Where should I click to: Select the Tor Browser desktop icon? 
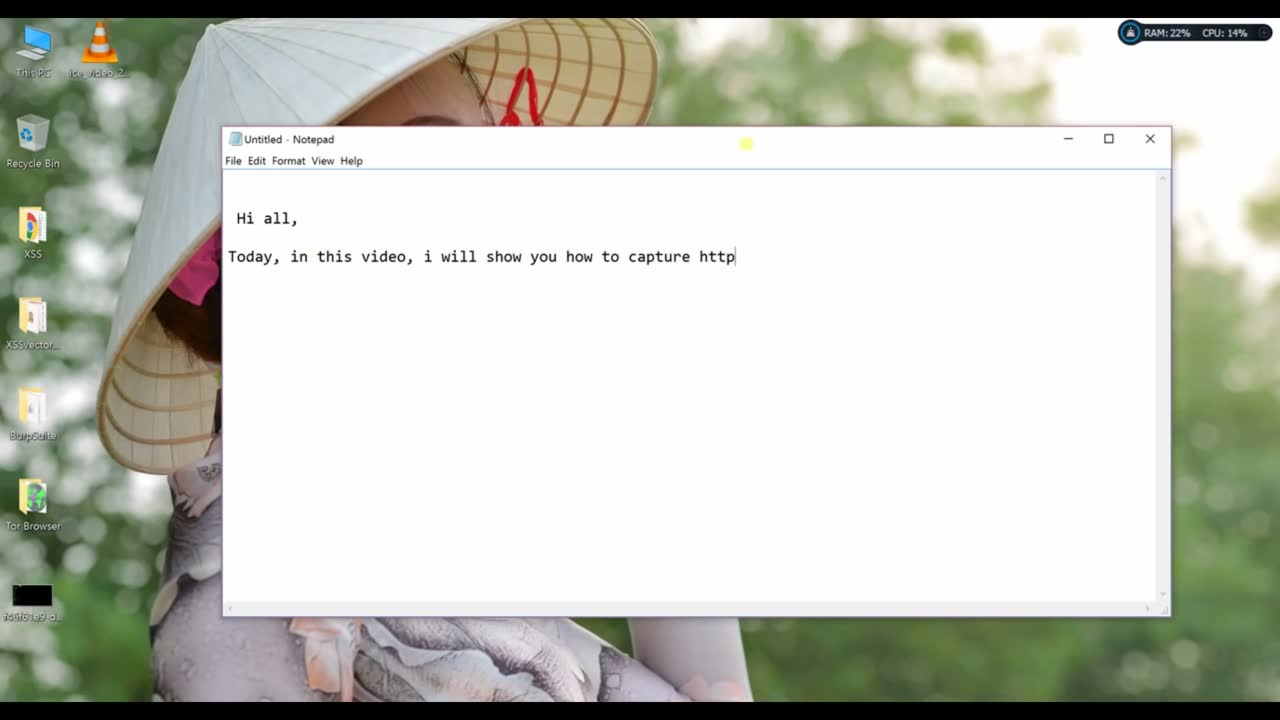point(33,505)
